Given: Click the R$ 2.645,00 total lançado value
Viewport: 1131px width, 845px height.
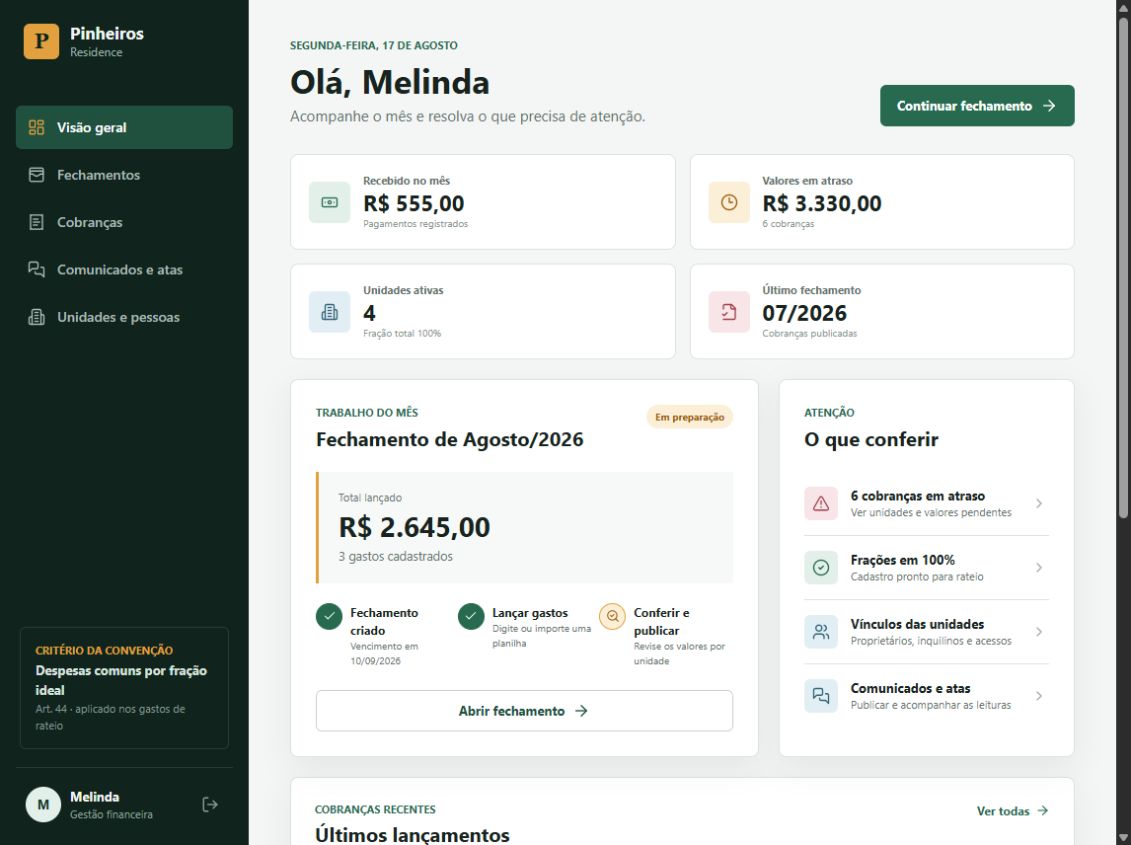Looking at the screenshot, I should tap(415, 527).
